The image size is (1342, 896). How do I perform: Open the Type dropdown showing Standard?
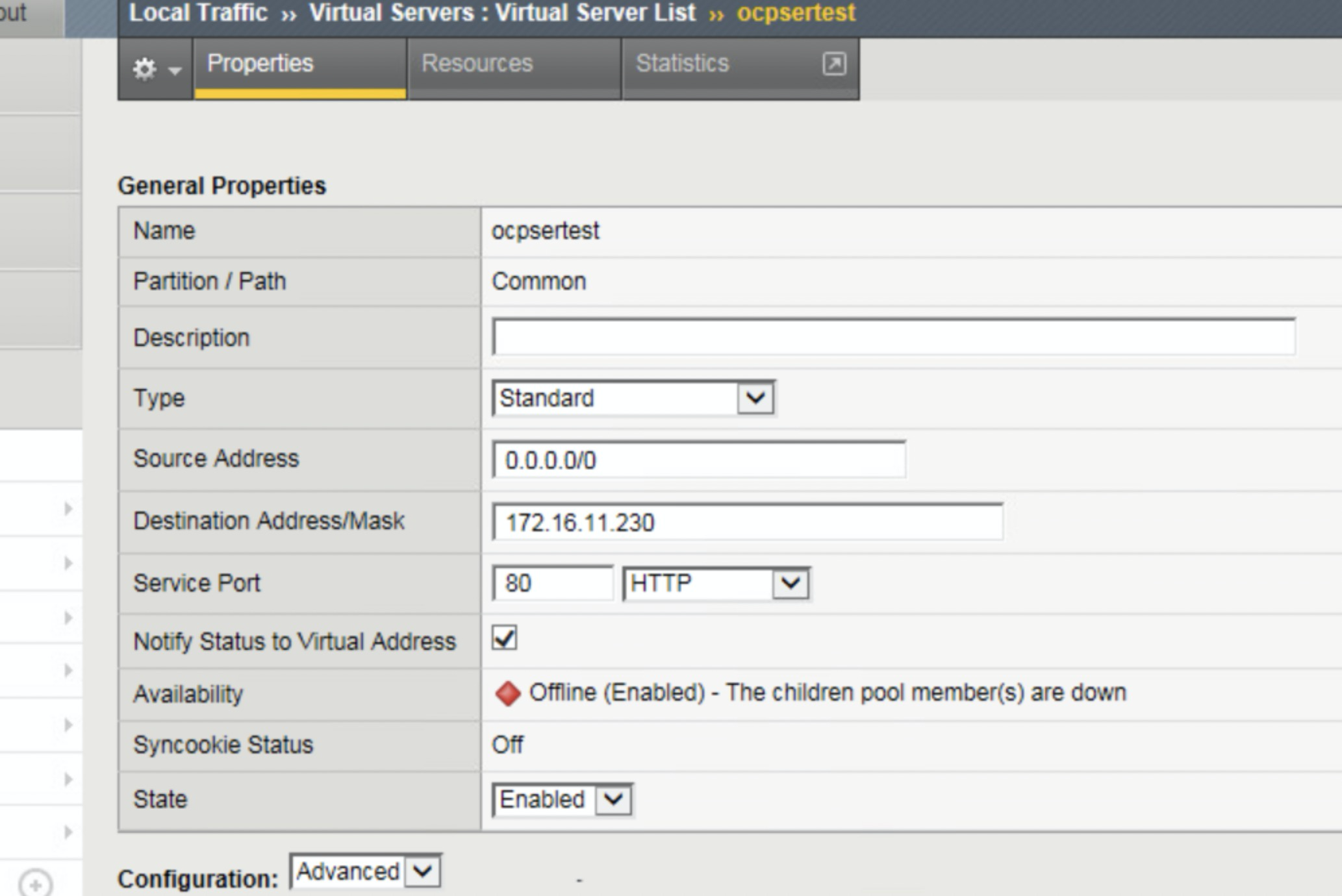pyautogui.click(x=756, y=398)
